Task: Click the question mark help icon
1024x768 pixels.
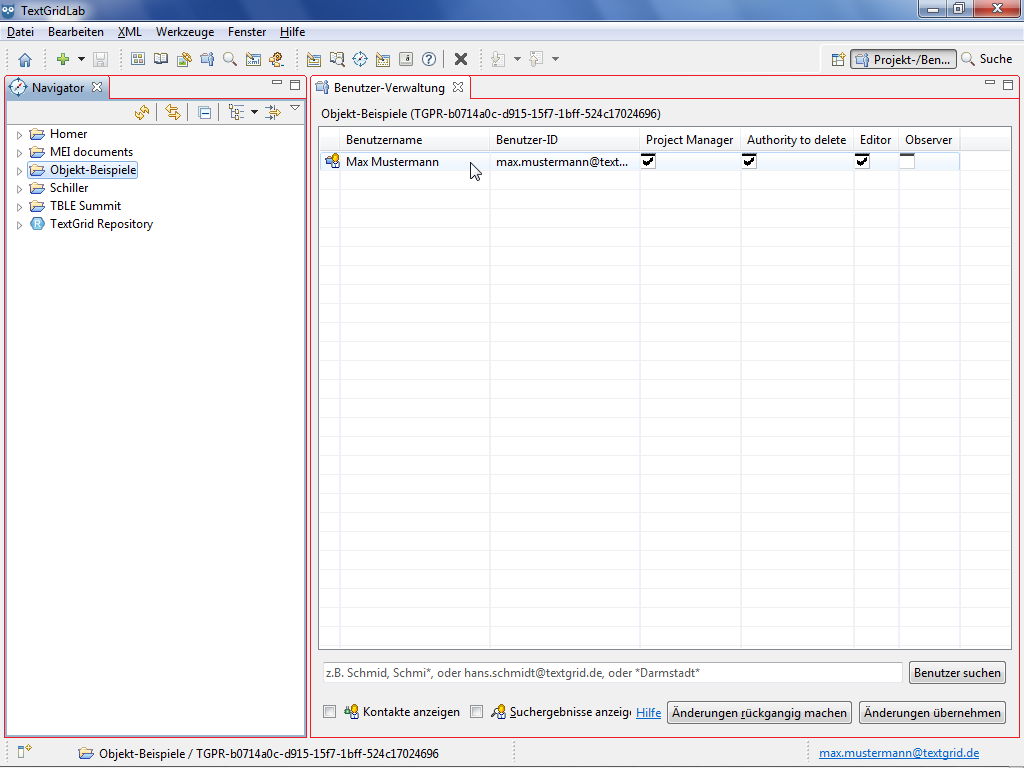Action: pyautogui.click(x=429, y=60)
